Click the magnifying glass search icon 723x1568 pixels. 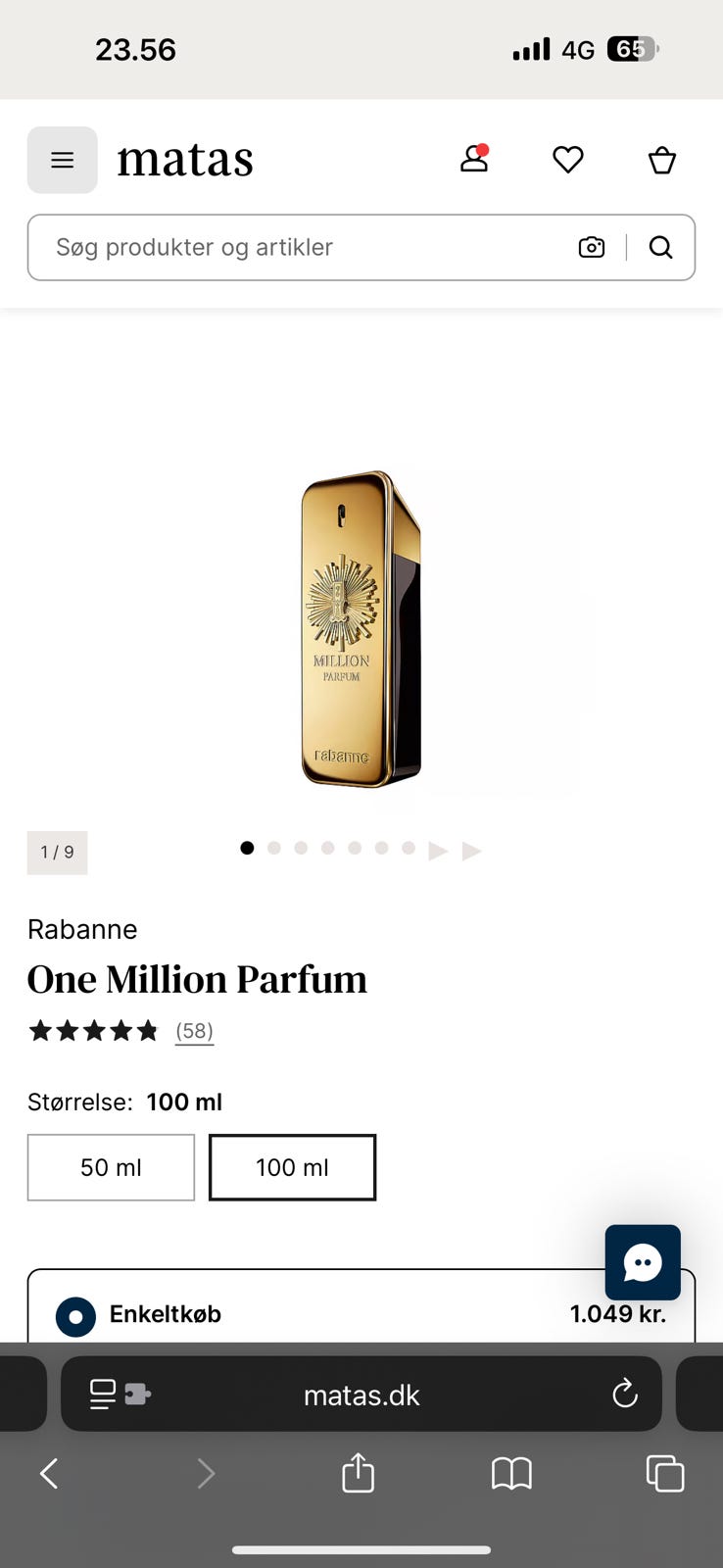[x=661, y=247]
